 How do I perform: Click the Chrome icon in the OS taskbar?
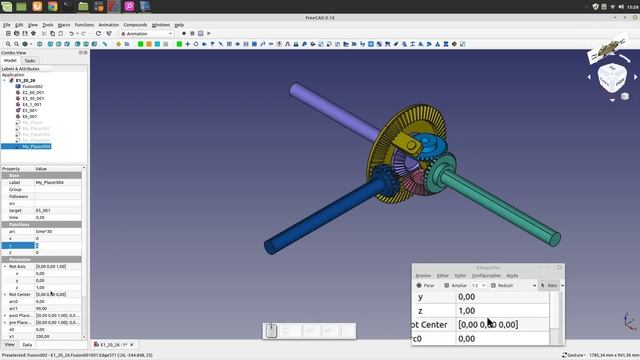pyautogui.click(x=53, y=6)
